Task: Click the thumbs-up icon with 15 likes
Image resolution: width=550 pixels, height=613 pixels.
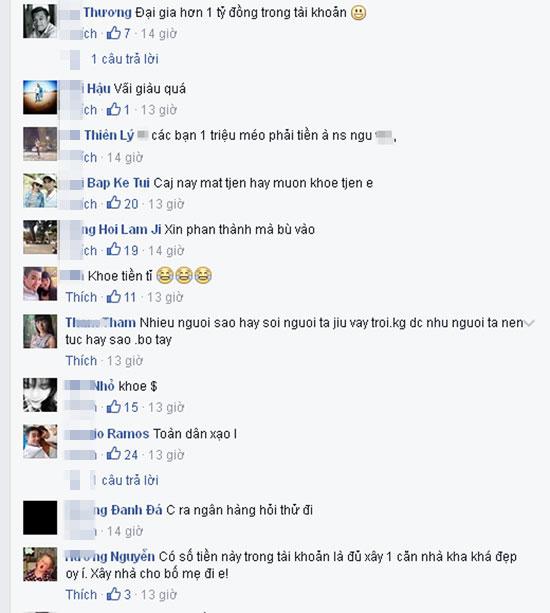Action: 114,407
